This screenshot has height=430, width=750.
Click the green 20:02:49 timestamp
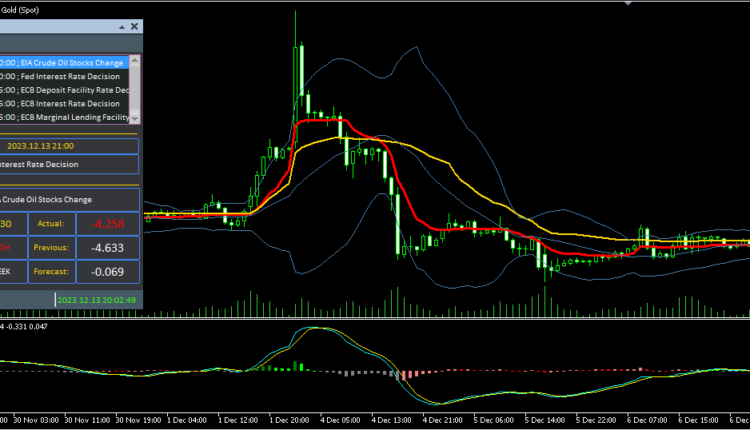point(98,299)
